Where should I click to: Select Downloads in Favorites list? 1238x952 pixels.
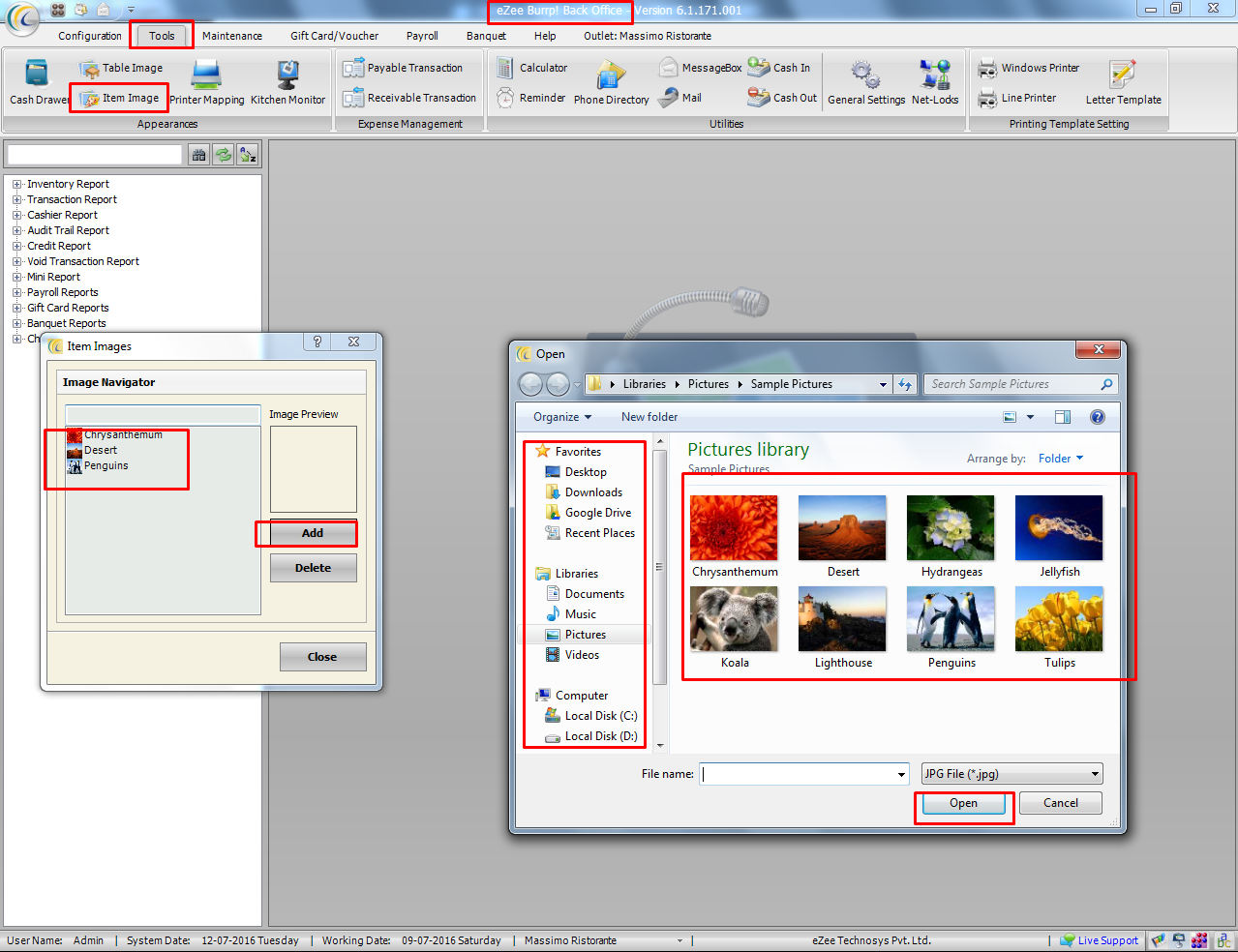click(x=585, y=492)
